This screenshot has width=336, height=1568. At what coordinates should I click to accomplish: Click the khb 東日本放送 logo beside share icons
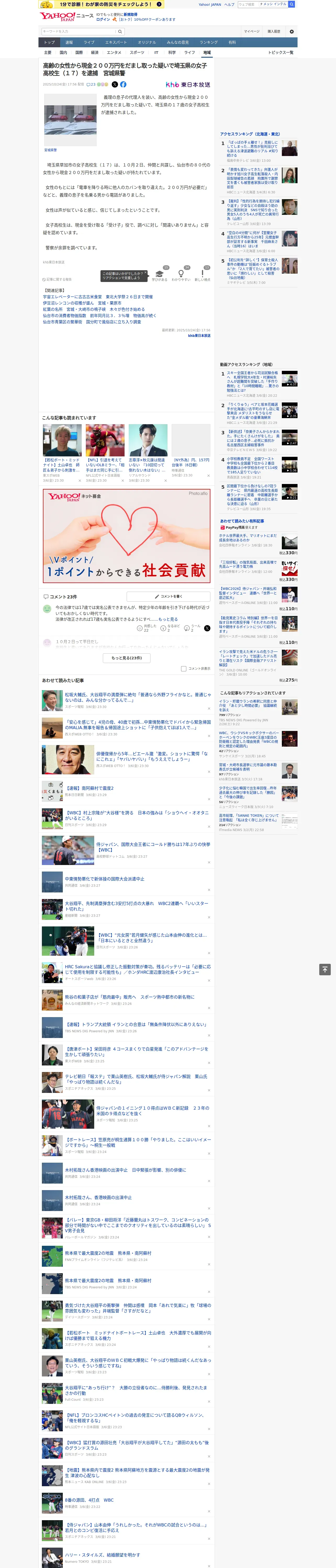188,85
